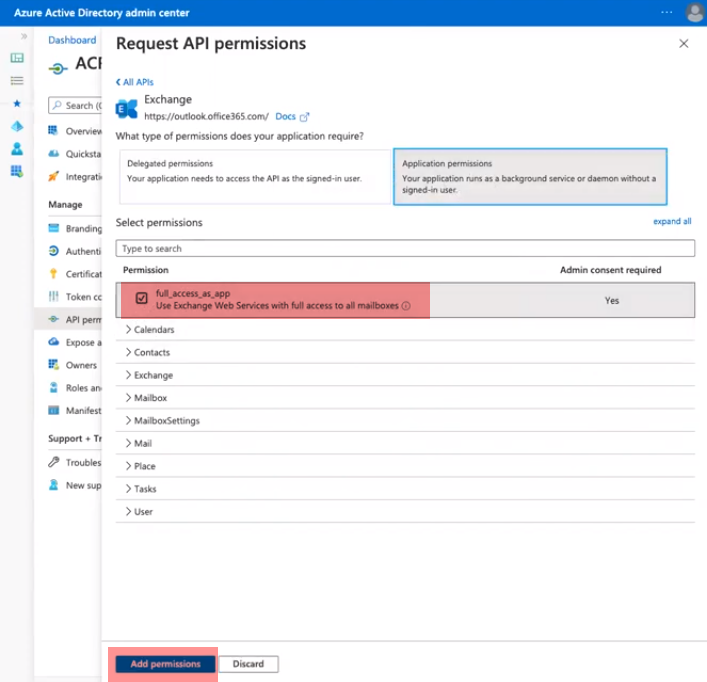Click the Add permissions button
Screen dimensions: 707x682
165,664
